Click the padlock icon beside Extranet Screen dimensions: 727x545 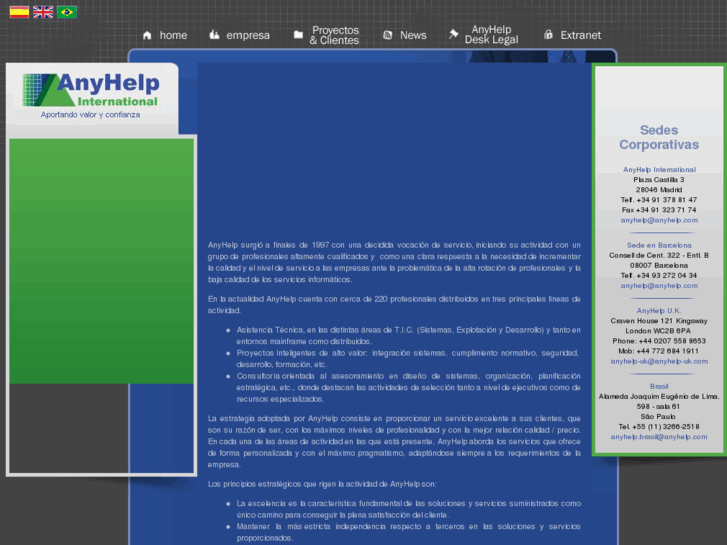548,34
